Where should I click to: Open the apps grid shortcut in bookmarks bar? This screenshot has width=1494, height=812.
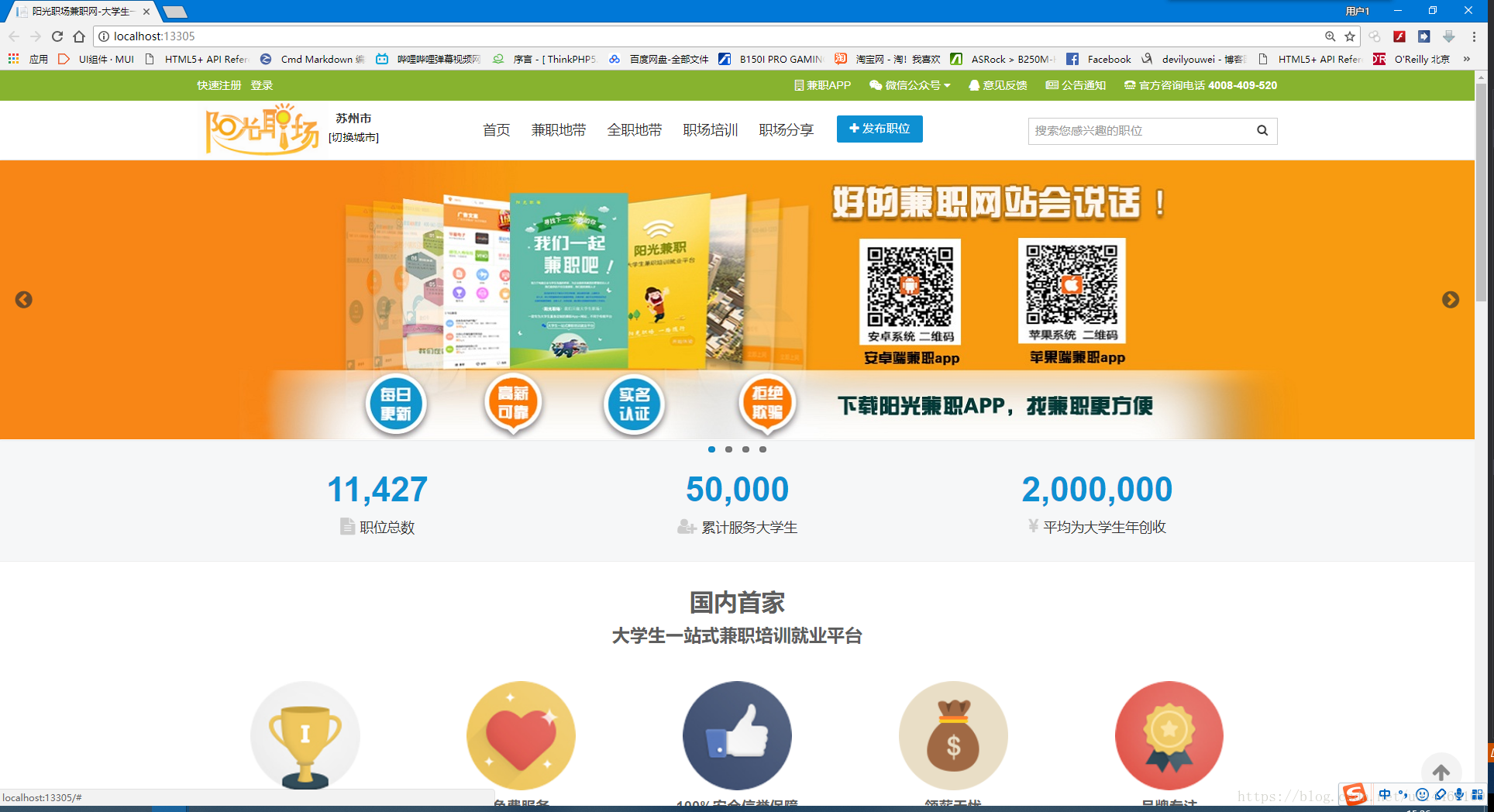[x=13, y=59]
